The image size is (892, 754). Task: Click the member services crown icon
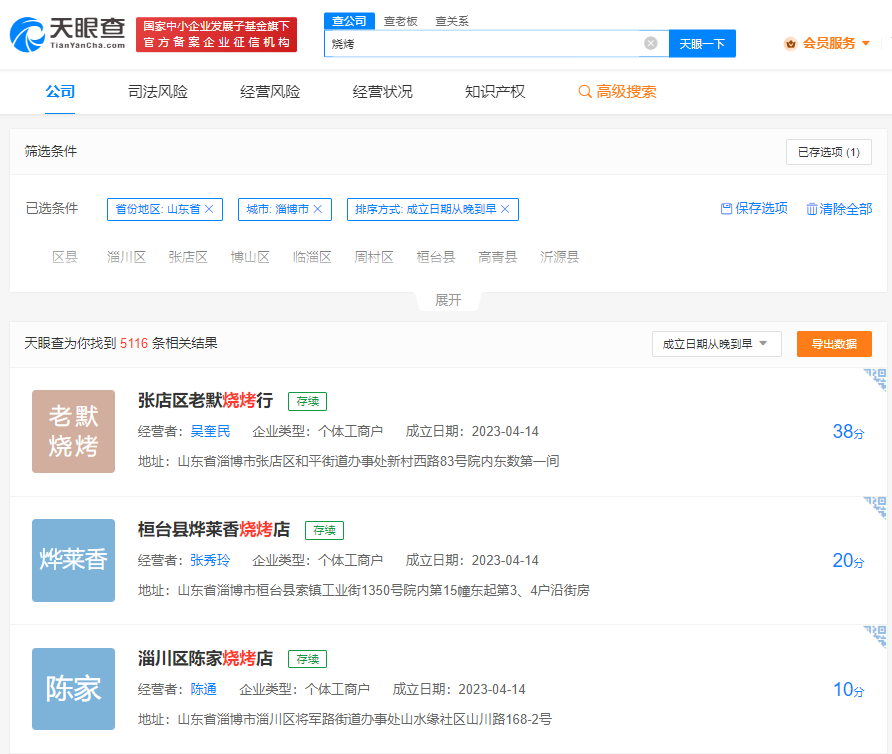tap(790, 44)
